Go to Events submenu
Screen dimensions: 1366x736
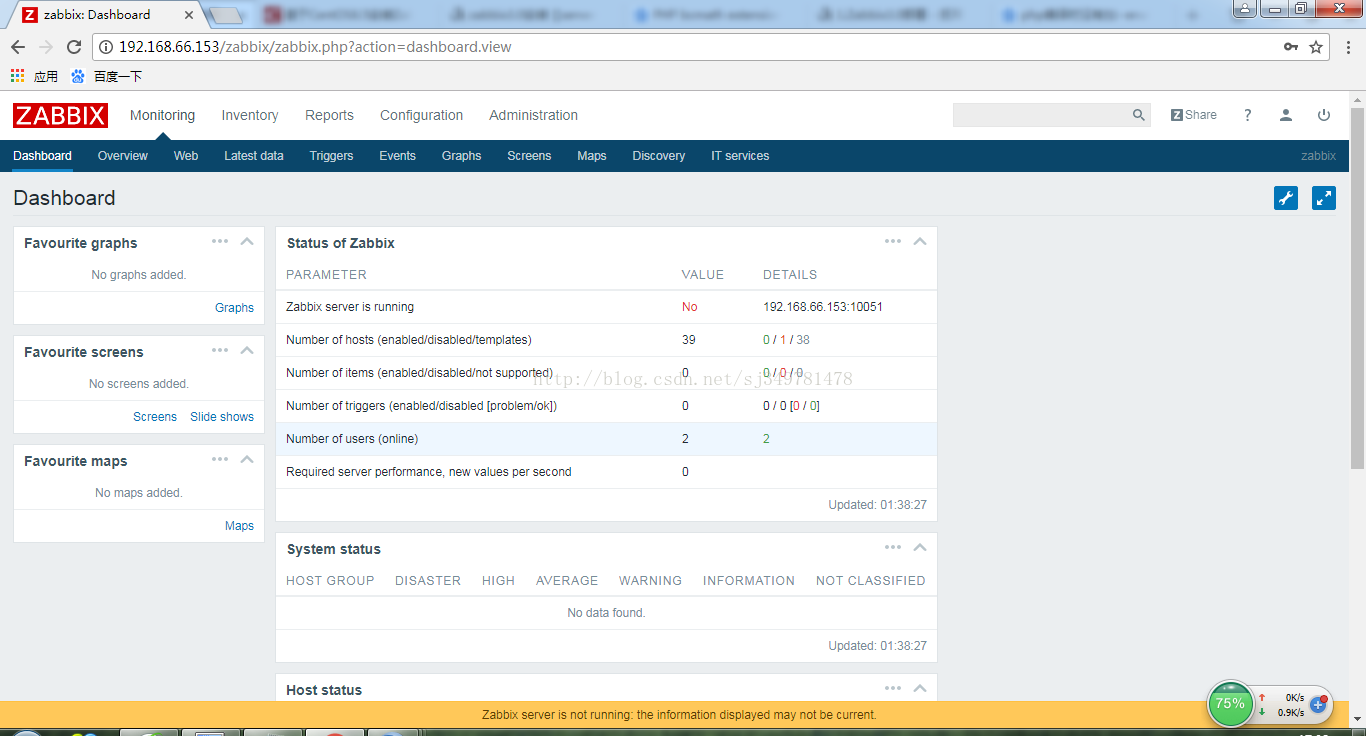click(397, 156)
